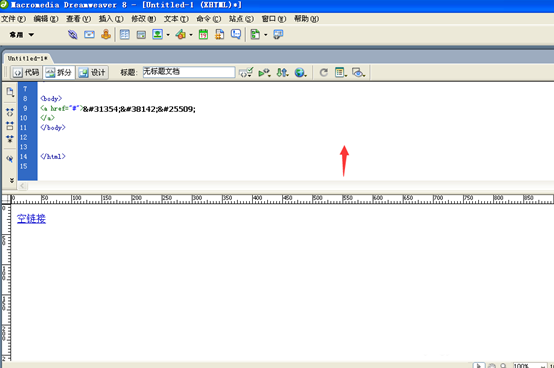Click the <body> tag on line 8
This screenshot has width=554, height=368.
(51, 99)
